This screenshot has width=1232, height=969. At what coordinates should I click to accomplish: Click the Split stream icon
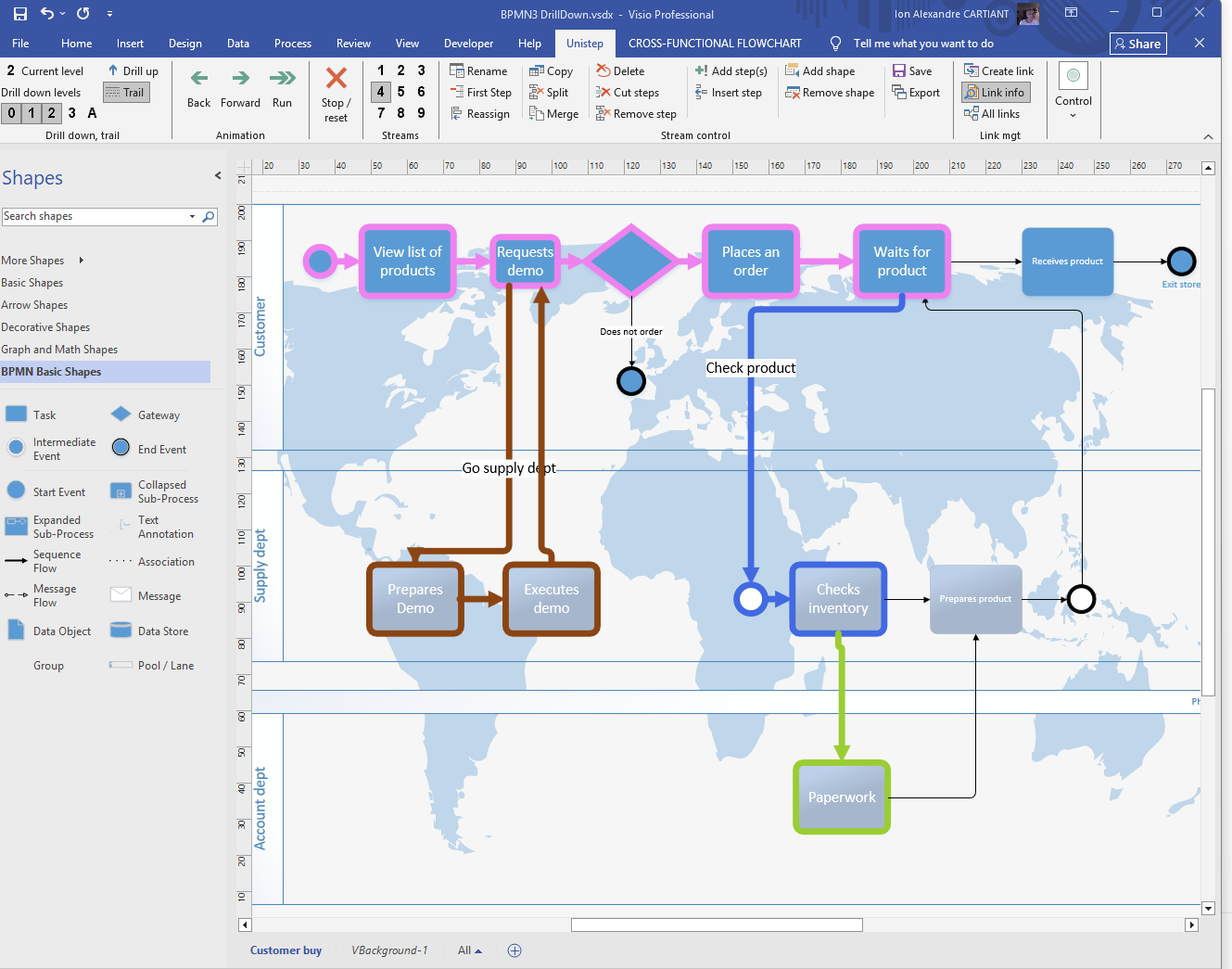(536, 93)
